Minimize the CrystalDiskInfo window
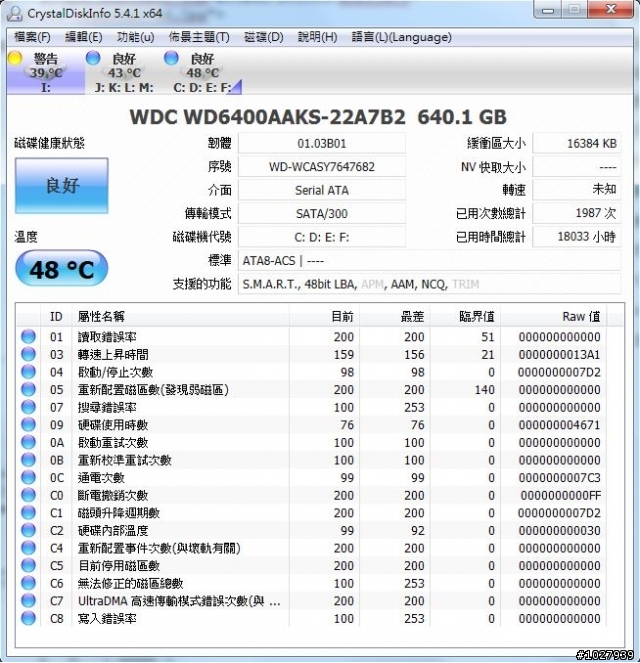 [x=548, y=10]
